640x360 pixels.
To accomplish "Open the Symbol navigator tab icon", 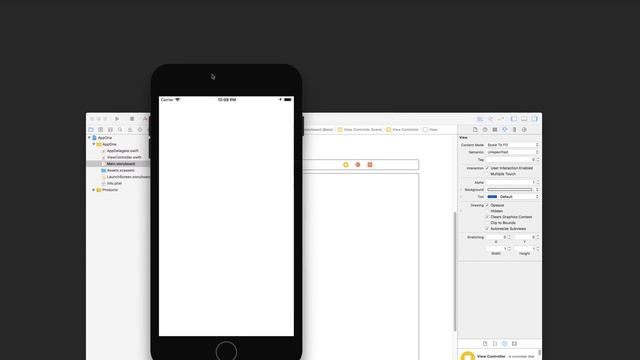I will click(101, 130).
